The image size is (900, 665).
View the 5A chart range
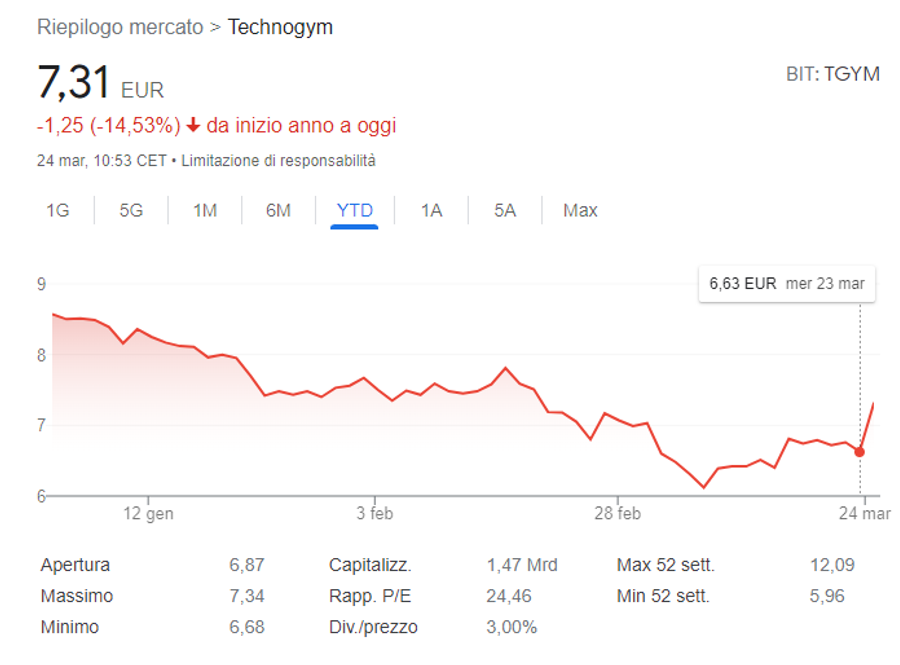(505, 211)
